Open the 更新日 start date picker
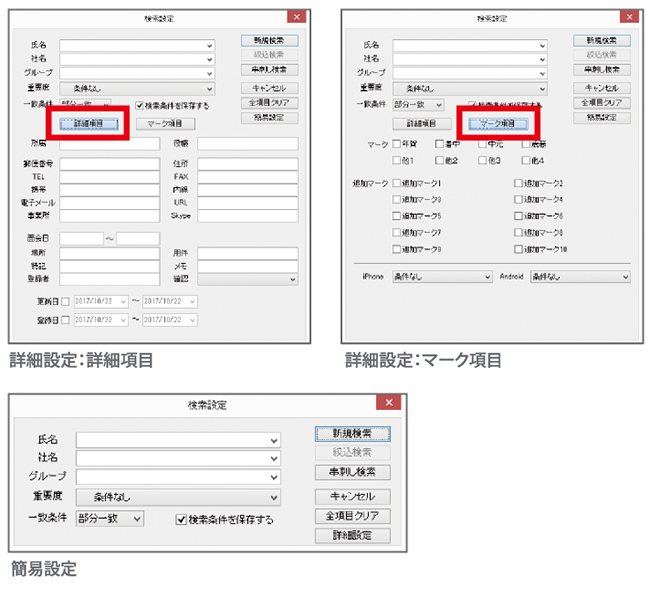The height and width of the screenshot is (598, 650). pos(123,302)
